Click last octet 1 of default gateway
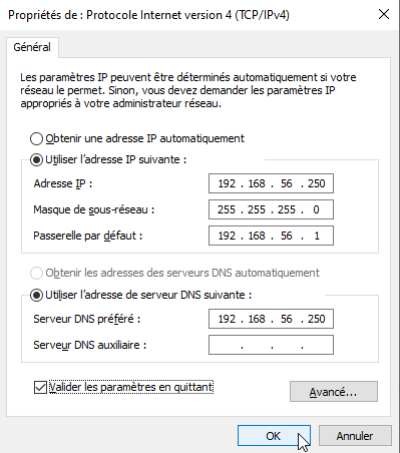This screenshot has width=400, height=453. [x=317, y=236]
